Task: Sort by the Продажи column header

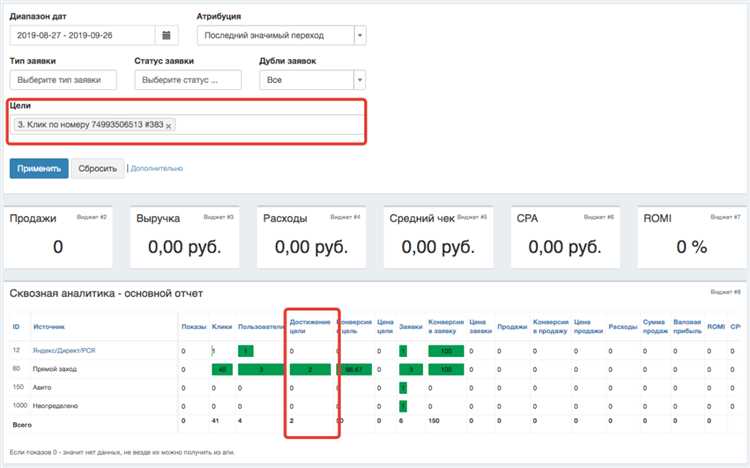Action: tap(512, 327)
